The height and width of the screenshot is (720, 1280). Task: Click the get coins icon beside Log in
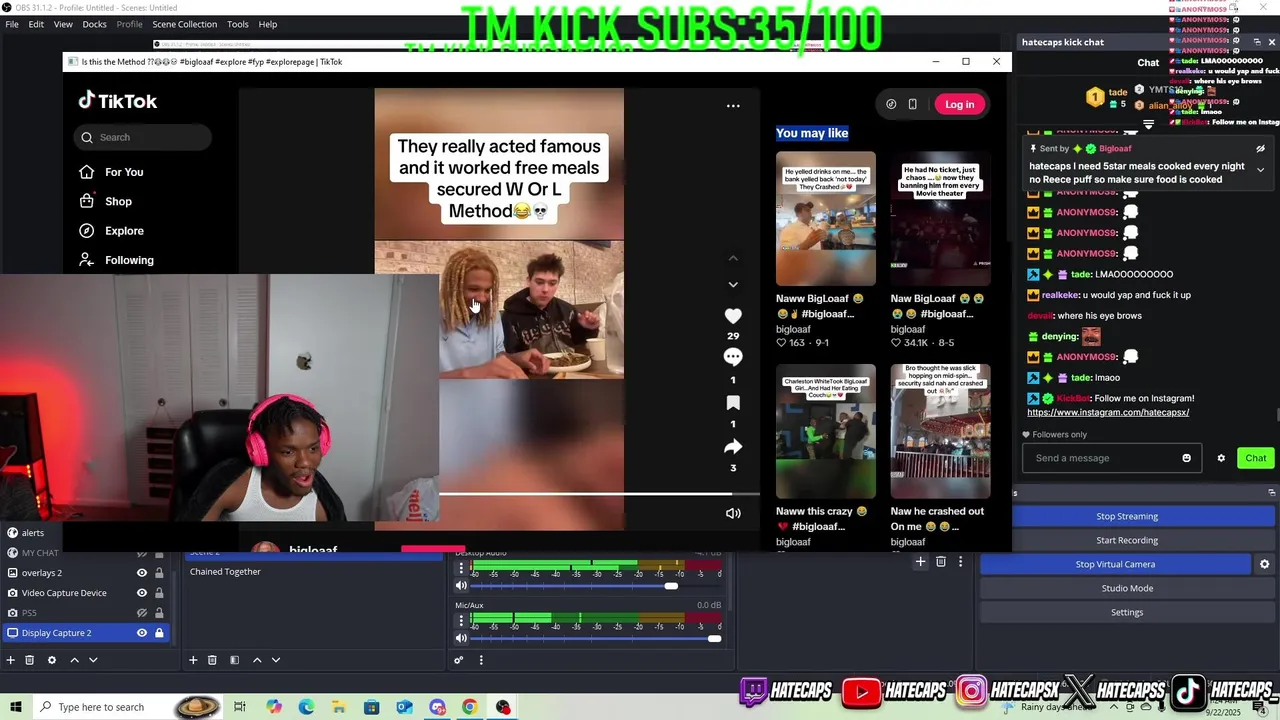pyautogui.click(x=891, y=104)
